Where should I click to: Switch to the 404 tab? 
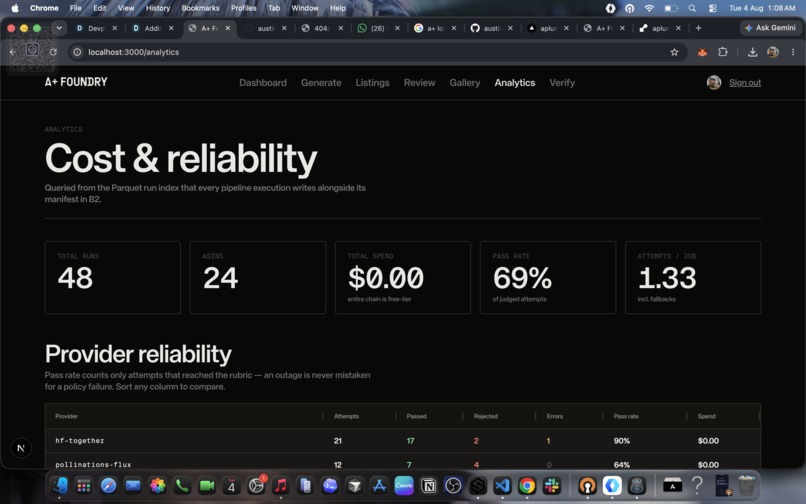tap(322, 28)
